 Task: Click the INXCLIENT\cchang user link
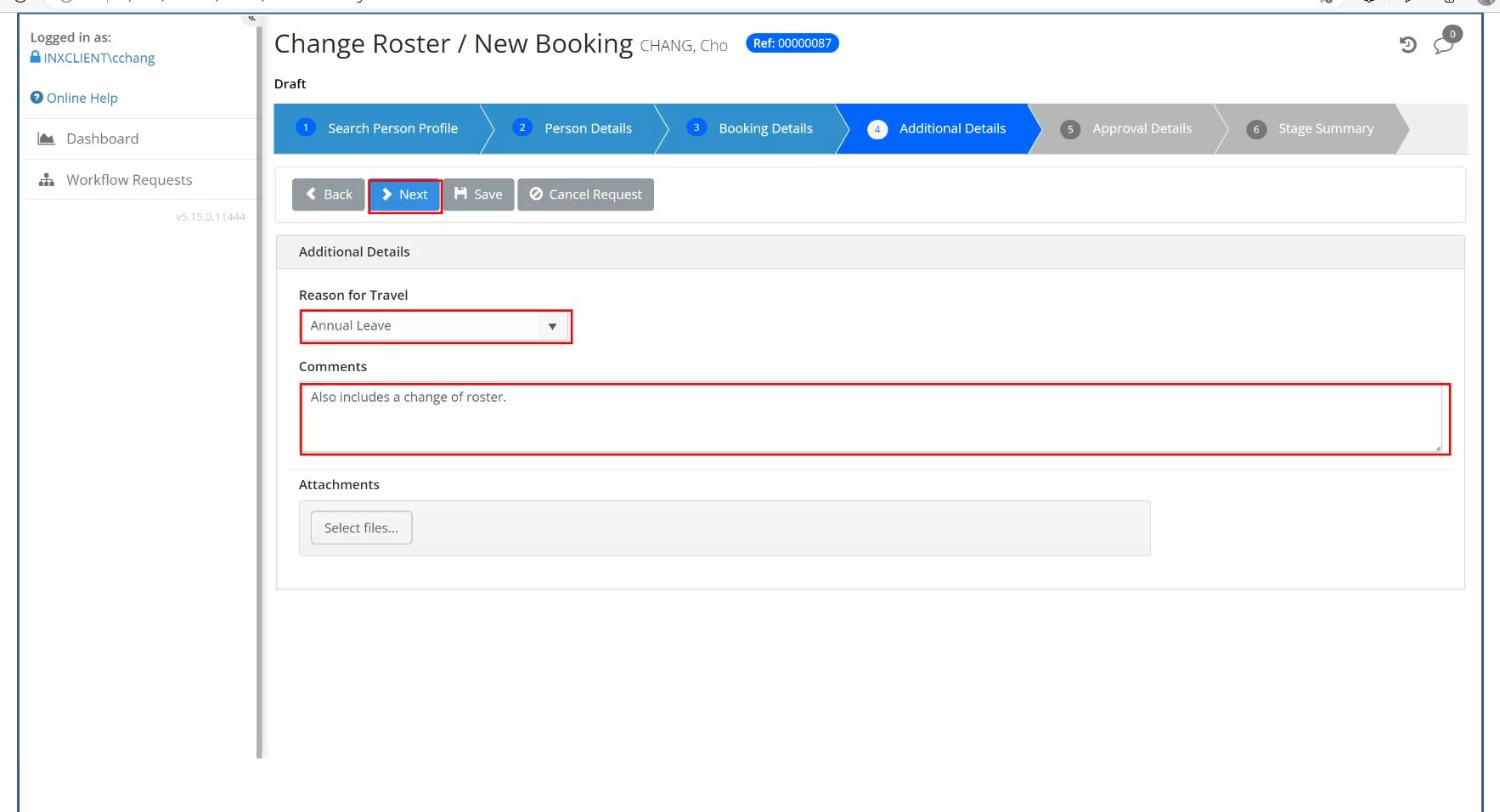point(99,58)
